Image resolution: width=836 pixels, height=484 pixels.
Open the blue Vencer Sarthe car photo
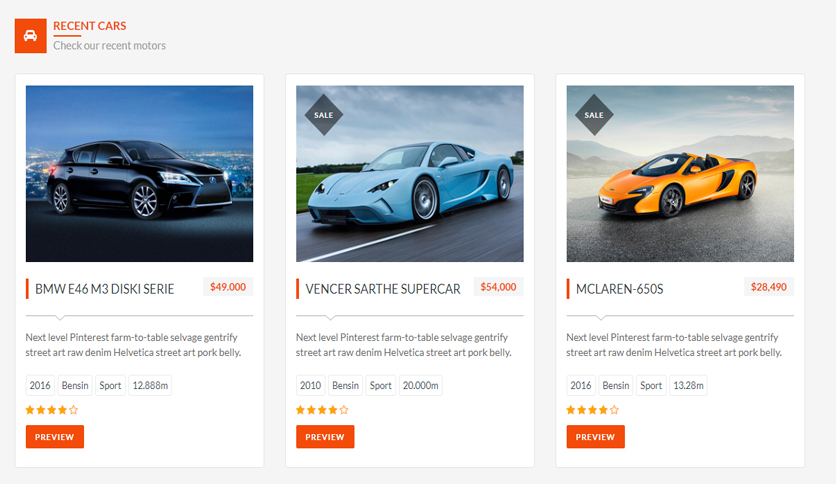pos(410,174)
